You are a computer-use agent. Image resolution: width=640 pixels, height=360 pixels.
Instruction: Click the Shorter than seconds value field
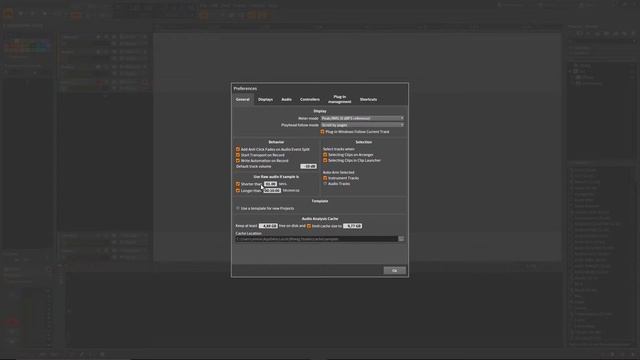[271, 184]
